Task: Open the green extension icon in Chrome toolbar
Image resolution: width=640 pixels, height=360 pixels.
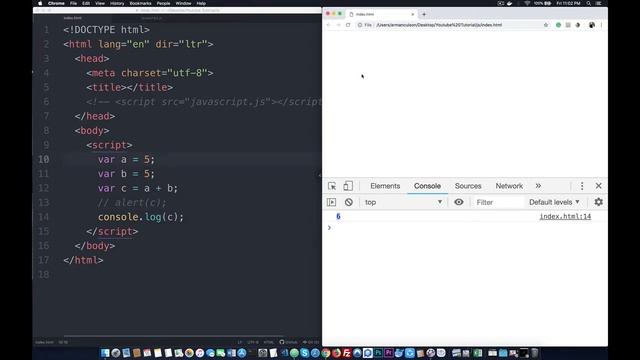Action: (x=558, y=25)
